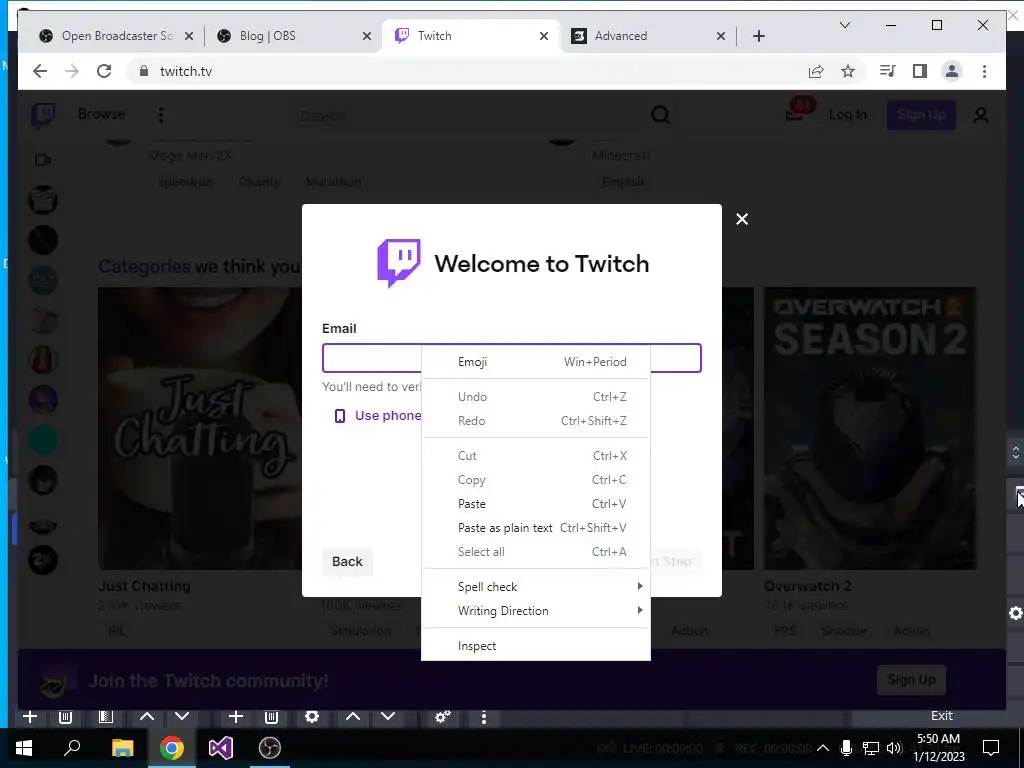This screenshot has width=1024, height=768.
Task: Open Windows taskbar search
Action: [72, 748]
